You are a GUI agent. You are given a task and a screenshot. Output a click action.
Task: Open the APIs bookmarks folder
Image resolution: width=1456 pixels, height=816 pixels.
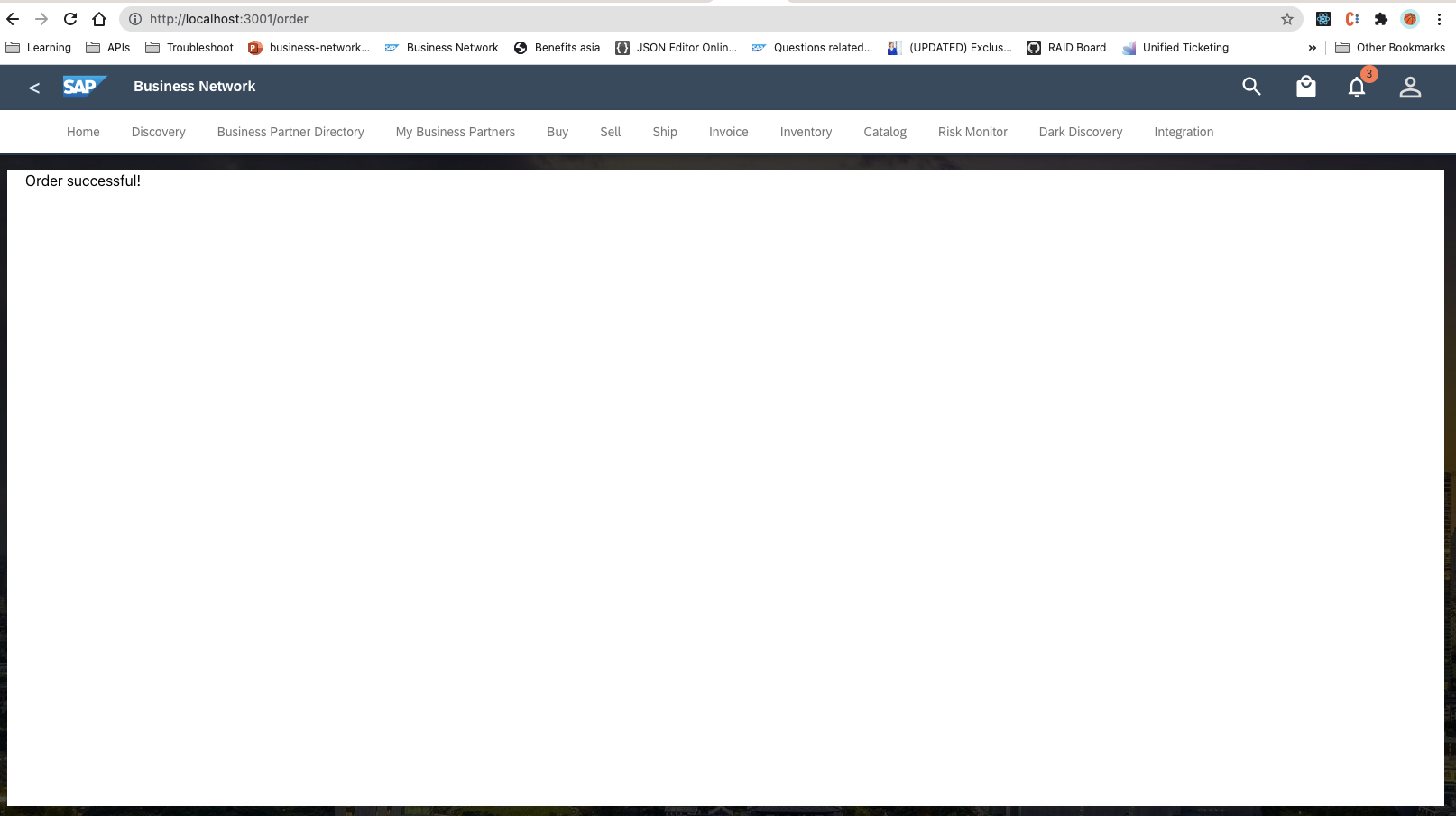108,48
